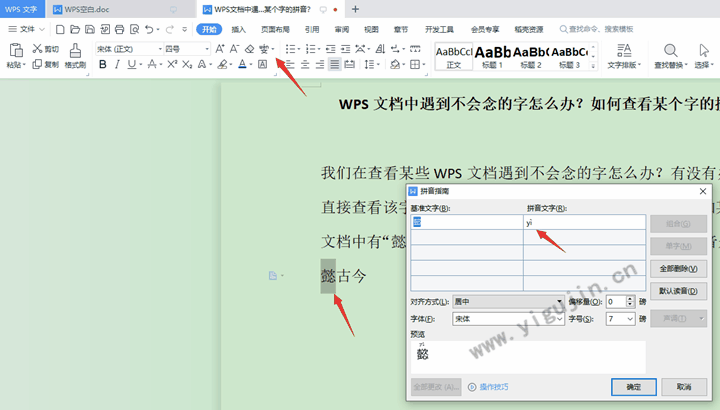Cancel the pinyin guide dialog
The image size is (720, 410).
pos(684,387)
